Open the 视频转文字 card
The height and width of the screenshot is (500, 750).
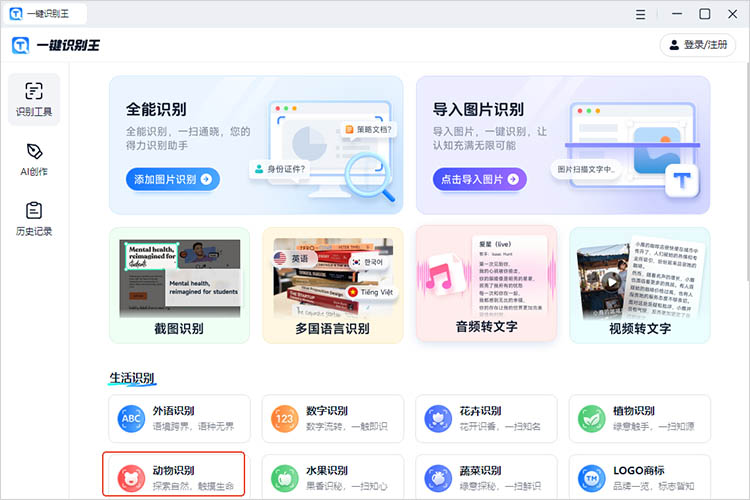640,285
